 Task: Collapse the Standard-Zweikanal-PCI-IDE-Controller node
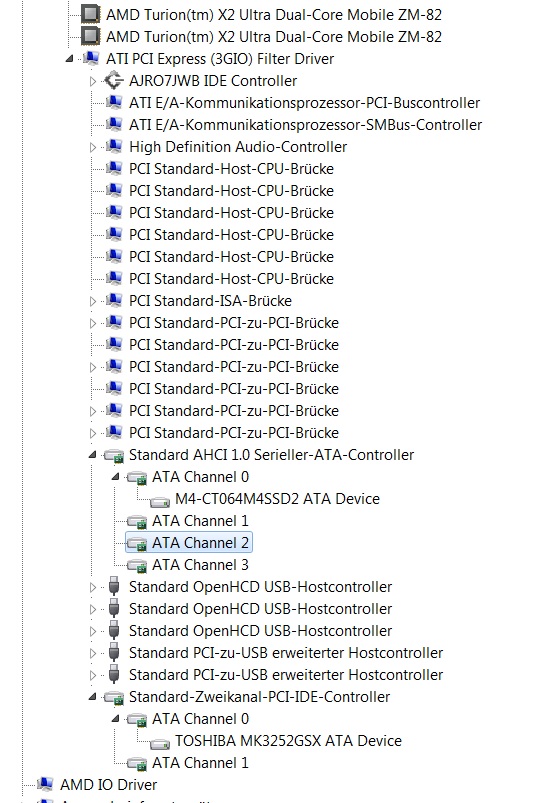(x=93, y=697)
